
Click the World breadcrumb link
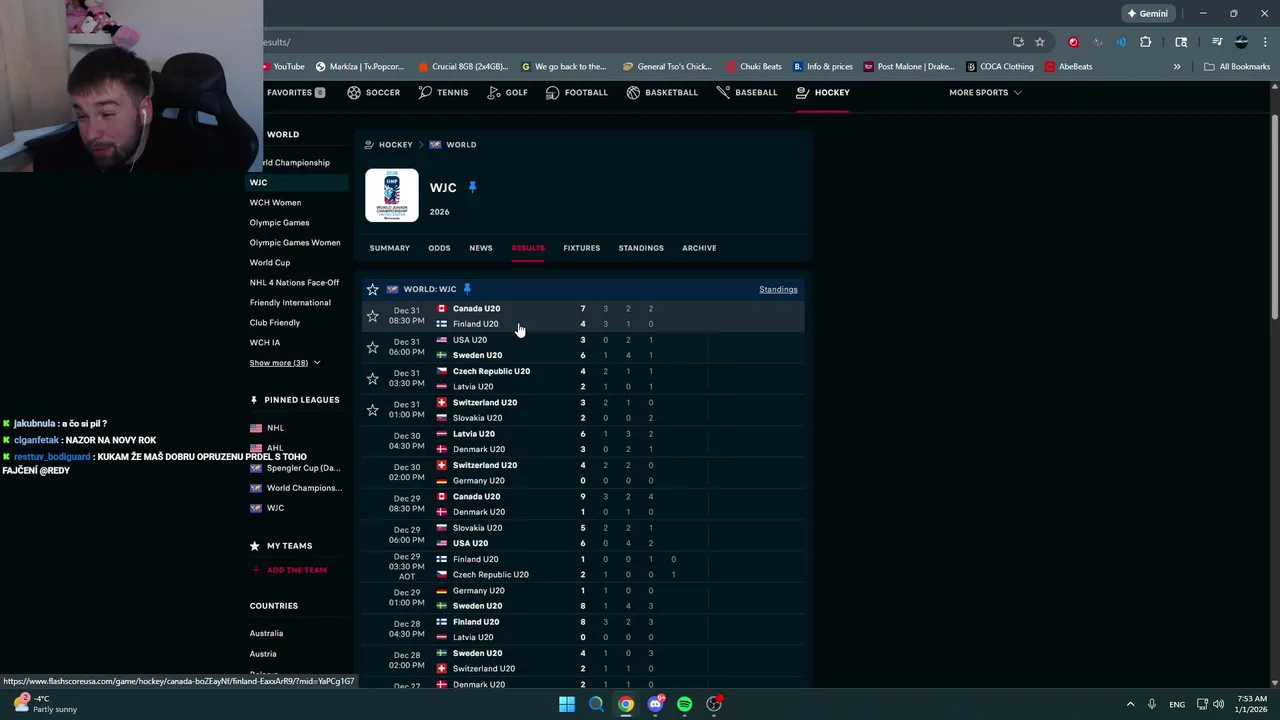click(461, 145)
